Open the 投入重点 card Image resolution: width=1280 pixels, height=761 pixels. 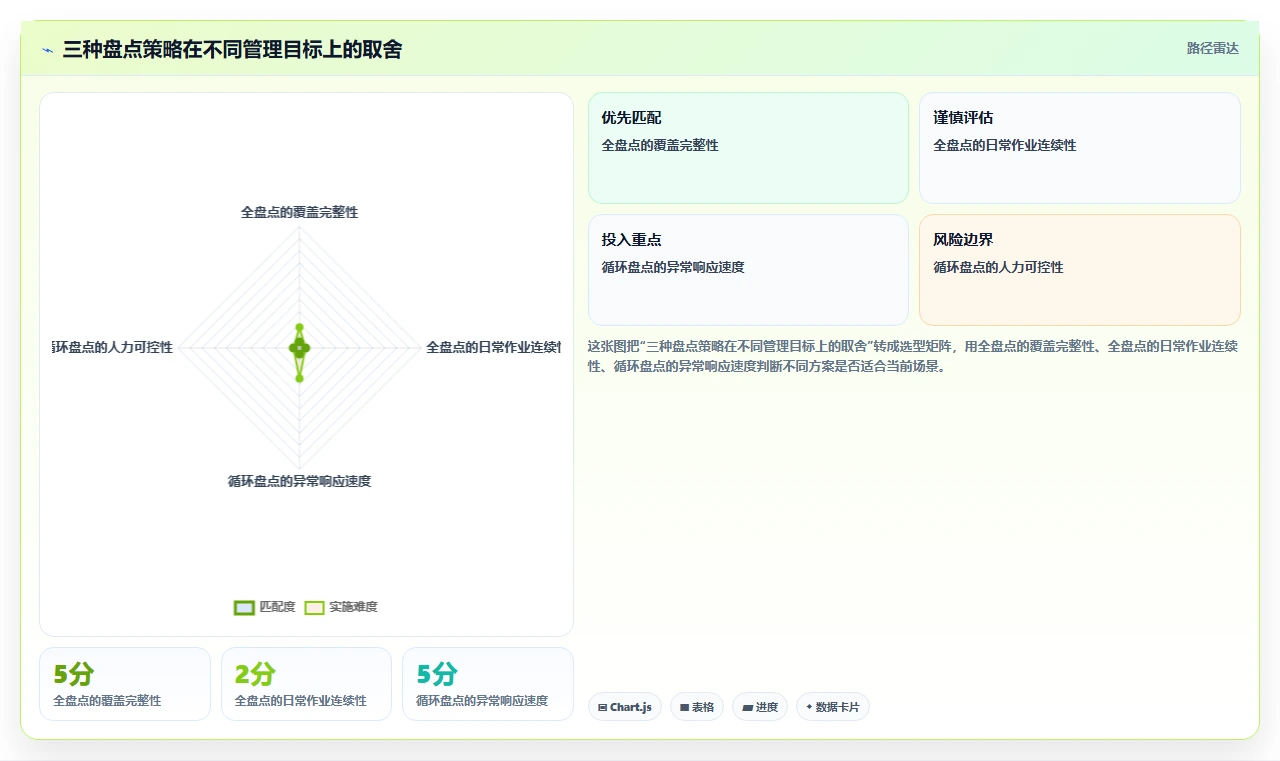tap(748, 270)
